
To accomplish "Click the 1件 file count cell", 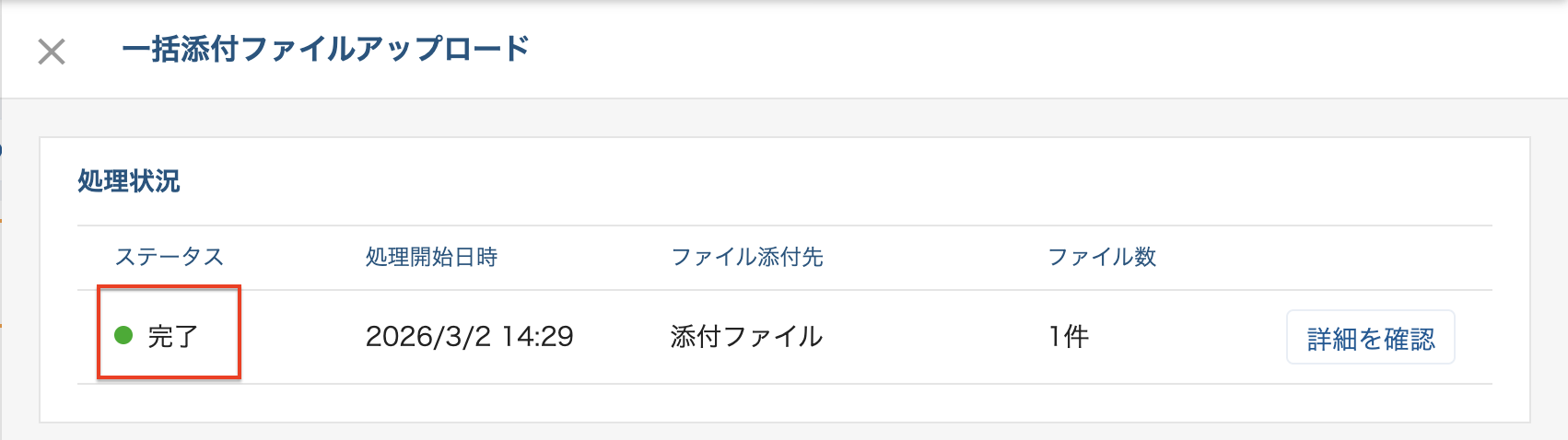I will [x=1069, y=337].
